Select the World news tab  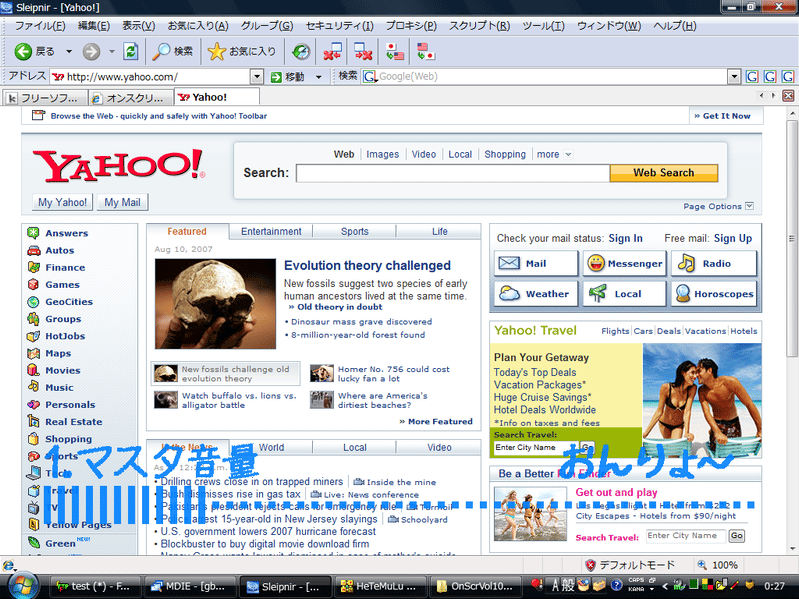(271, 447)
